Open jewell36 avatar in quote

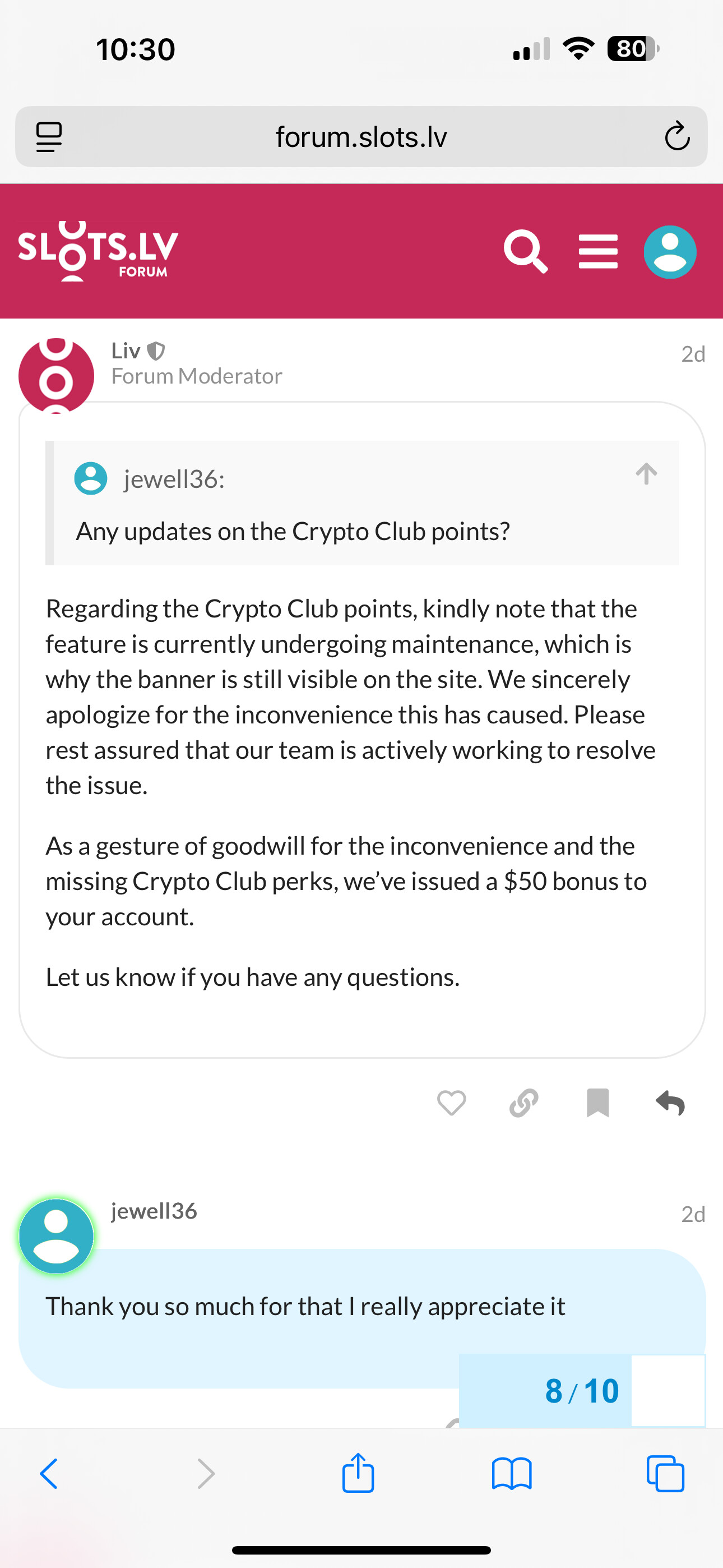pos(91,478)
